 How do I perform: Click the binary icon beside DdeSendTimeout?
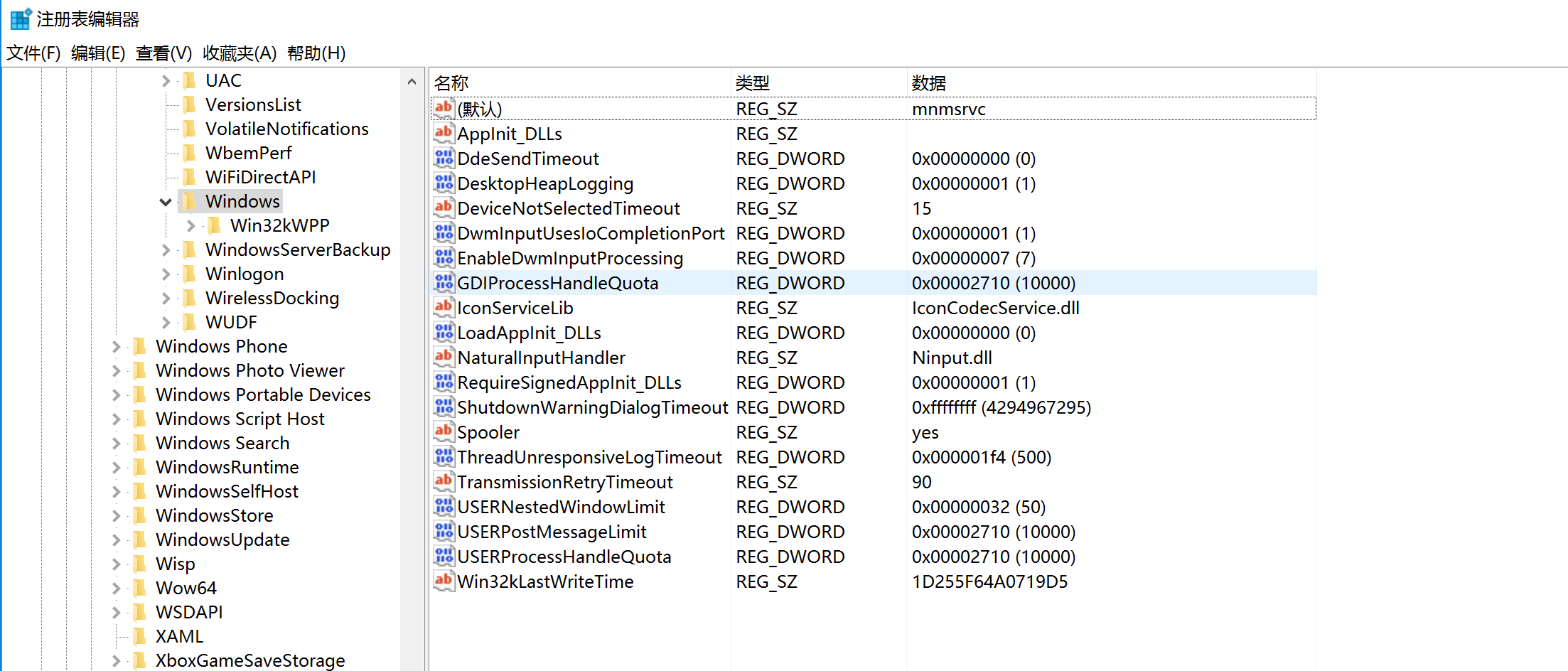pos(444,159)
